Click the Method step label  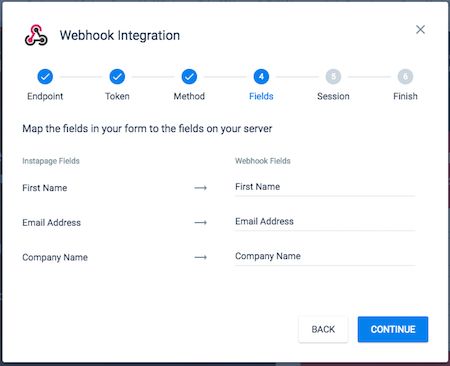click(x=189, y=96)
